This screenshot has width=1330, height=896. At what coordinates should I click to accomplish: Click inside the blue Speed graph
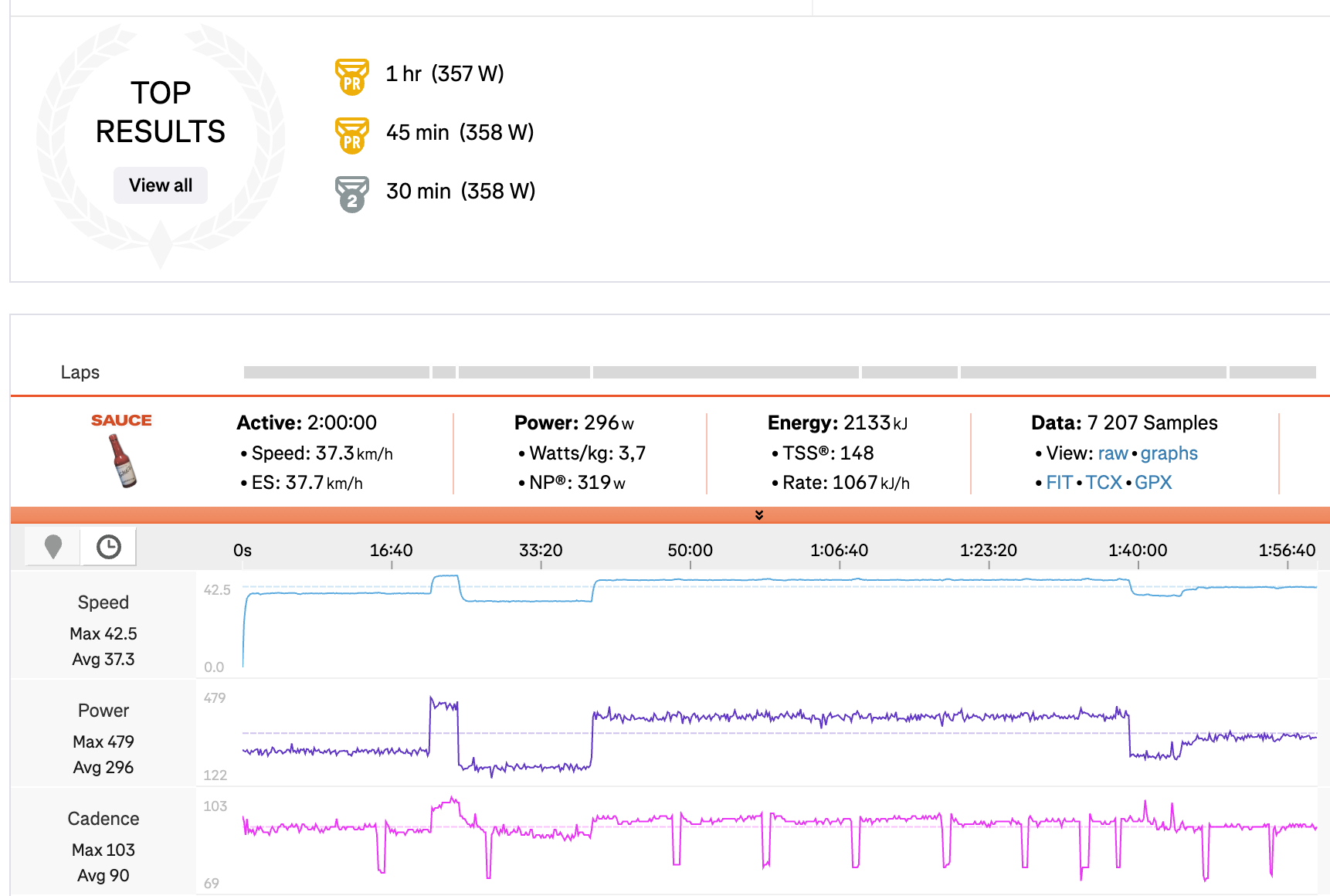pos(780,624)
